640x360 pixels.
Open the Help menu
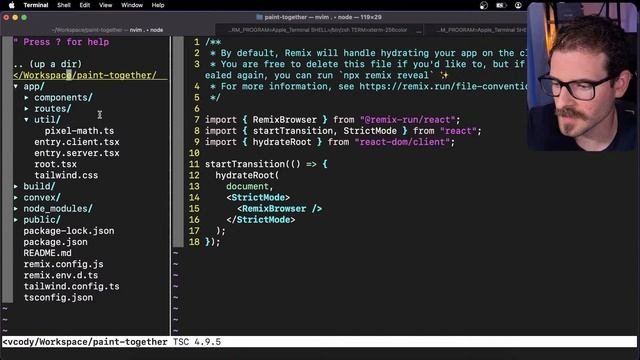pyautogui.click(x=158, y=5)
